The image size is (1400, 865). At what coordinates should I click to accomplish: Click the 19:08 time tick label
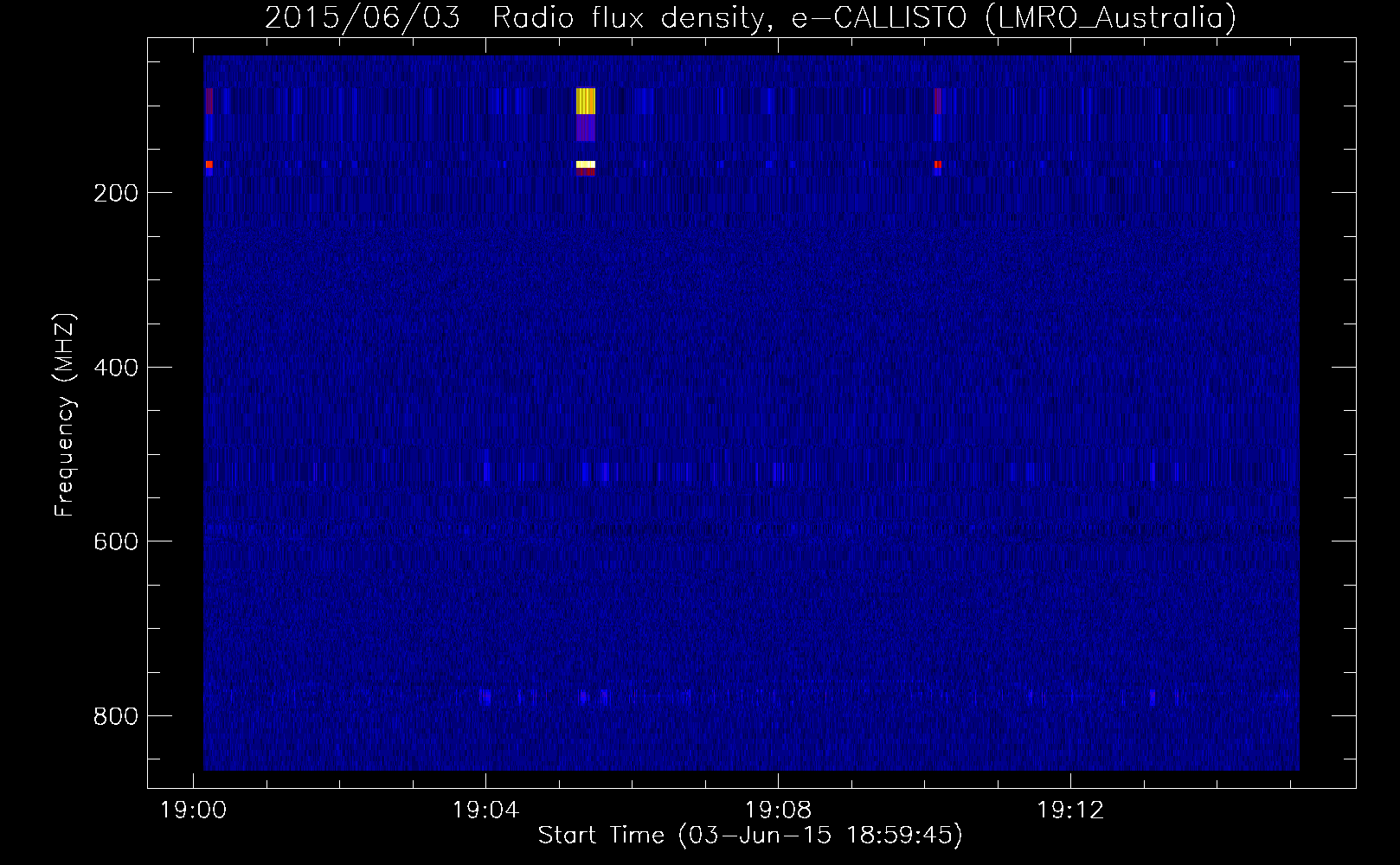pyautogui.click(x=778, y=811)
